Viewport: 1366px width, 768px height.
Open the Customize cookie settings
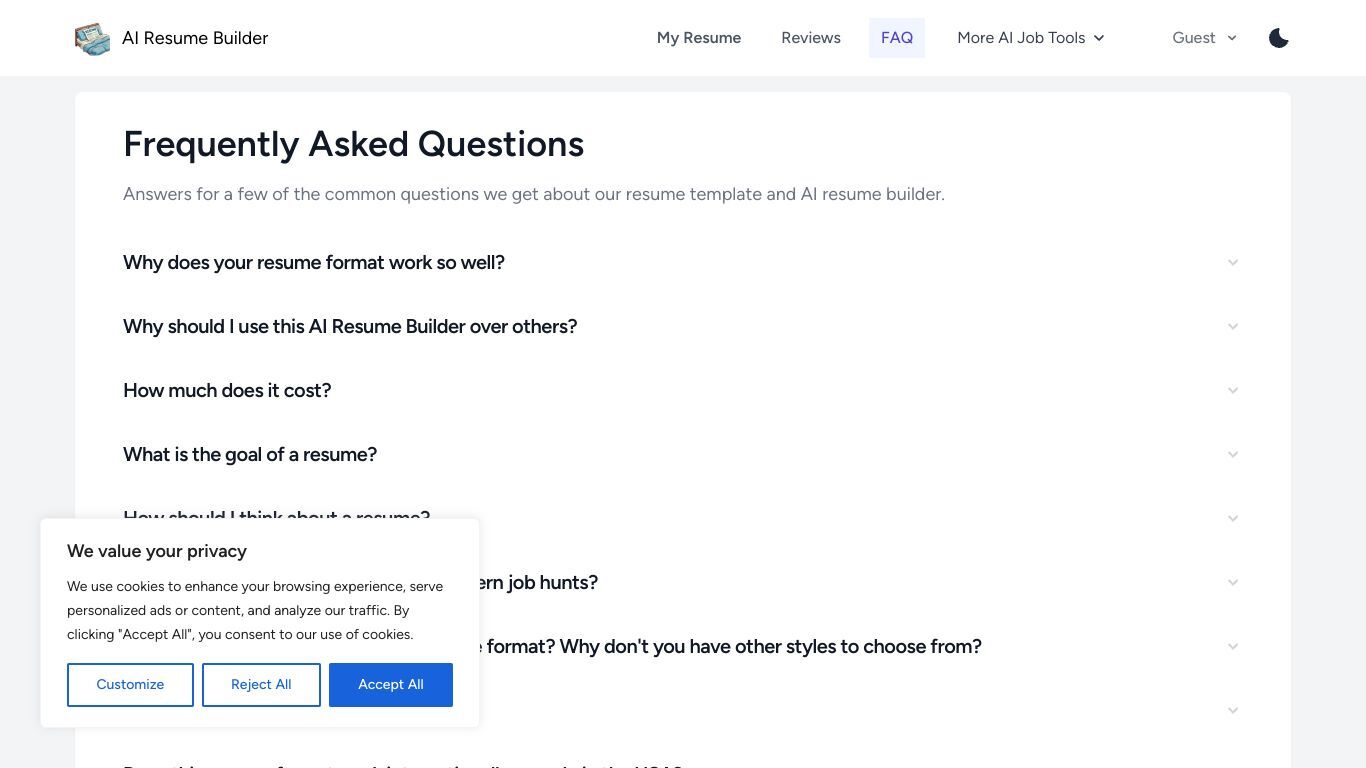[x=130, y=685]
